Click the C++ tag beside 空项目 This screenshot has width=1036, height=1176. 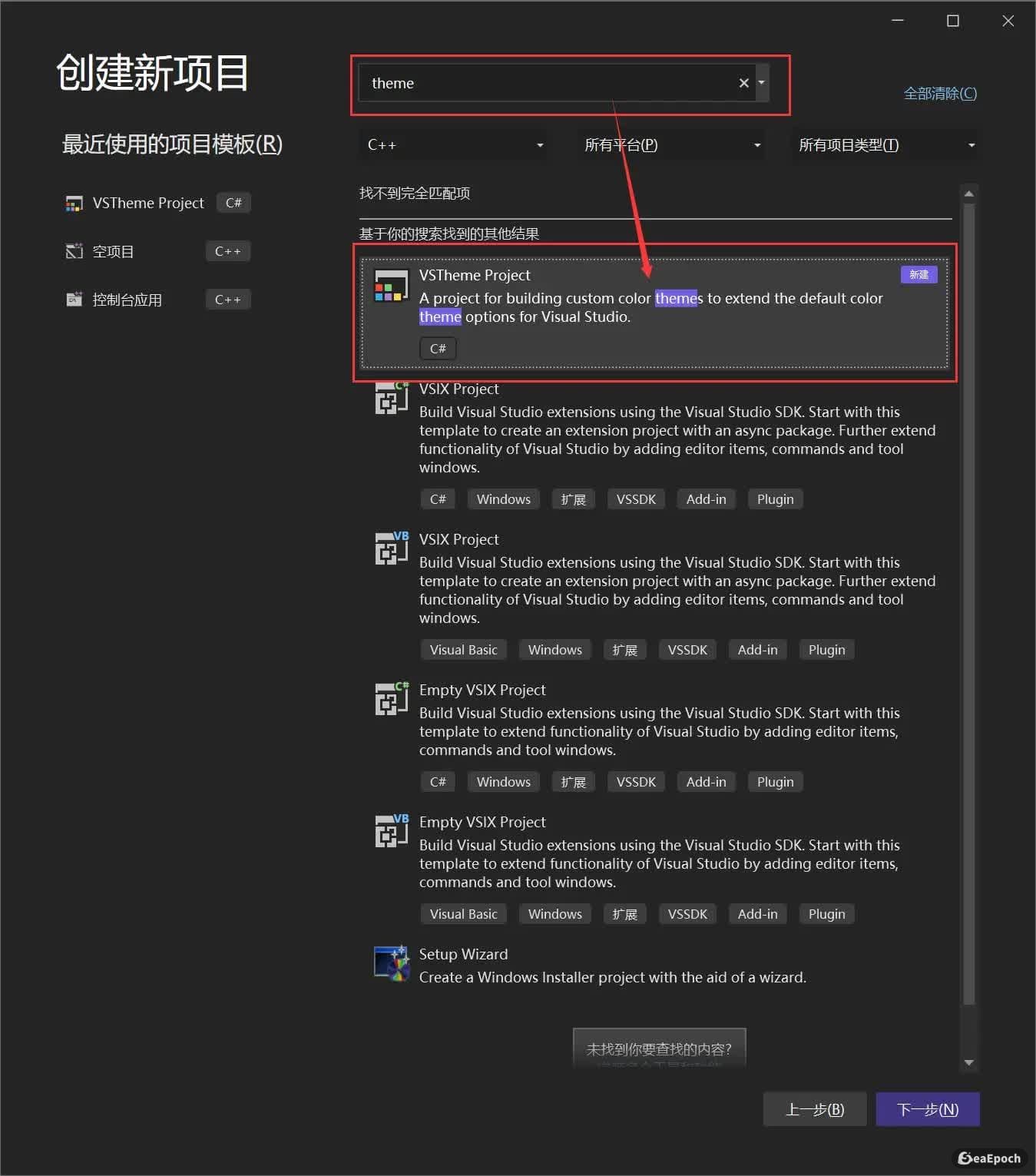coord(228,251)
